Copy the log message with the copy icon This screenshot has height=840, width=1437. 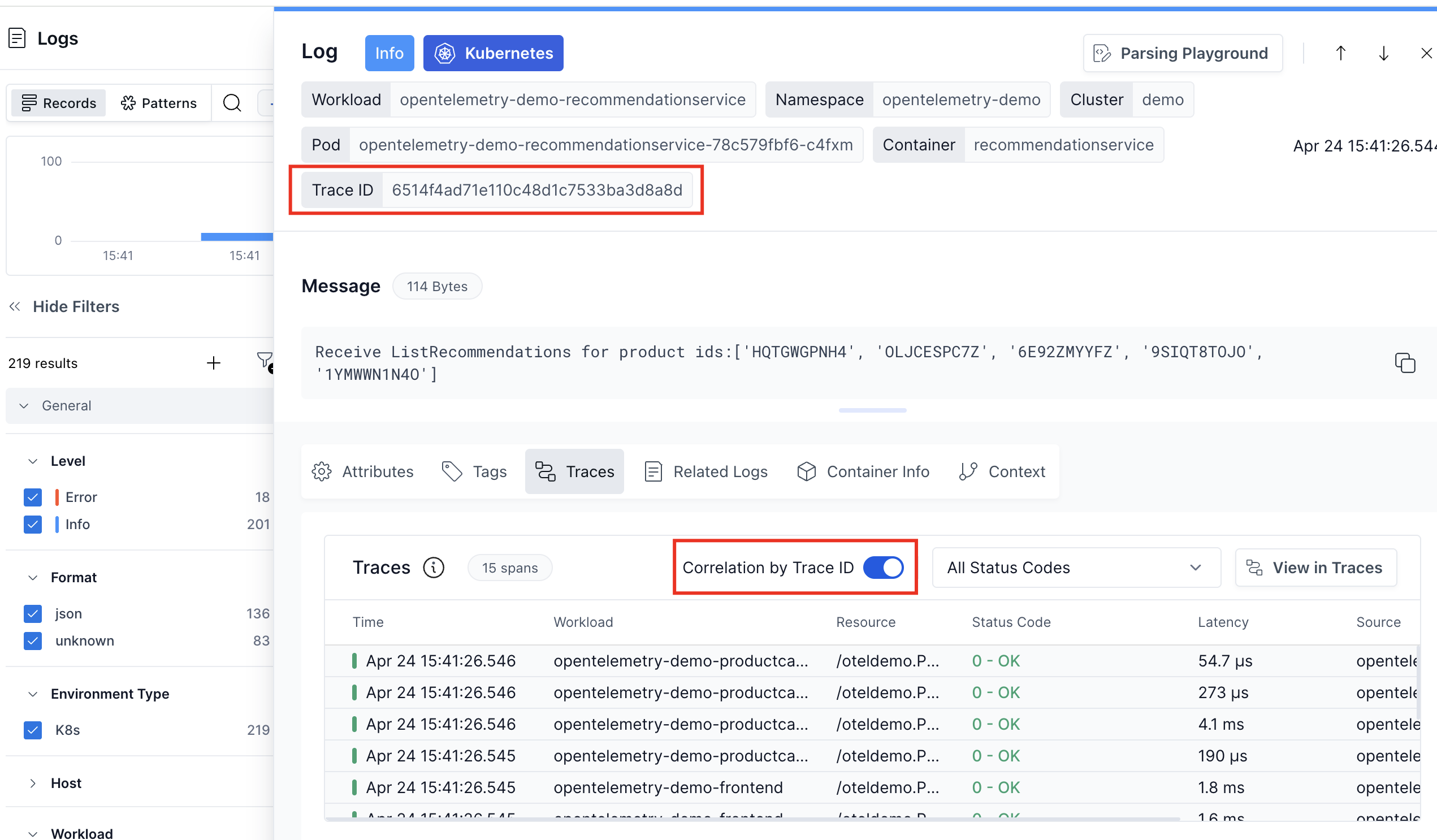1405,363
